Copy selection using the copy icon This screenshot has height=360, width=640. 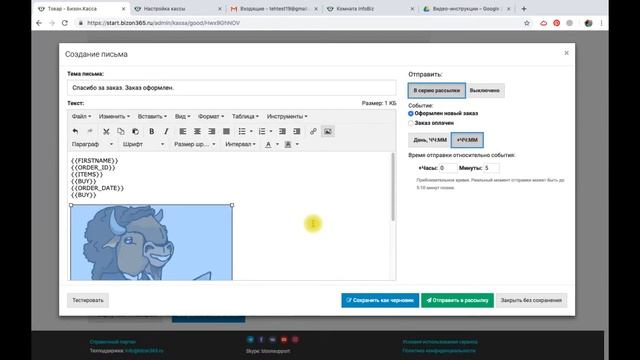(121, 131)
